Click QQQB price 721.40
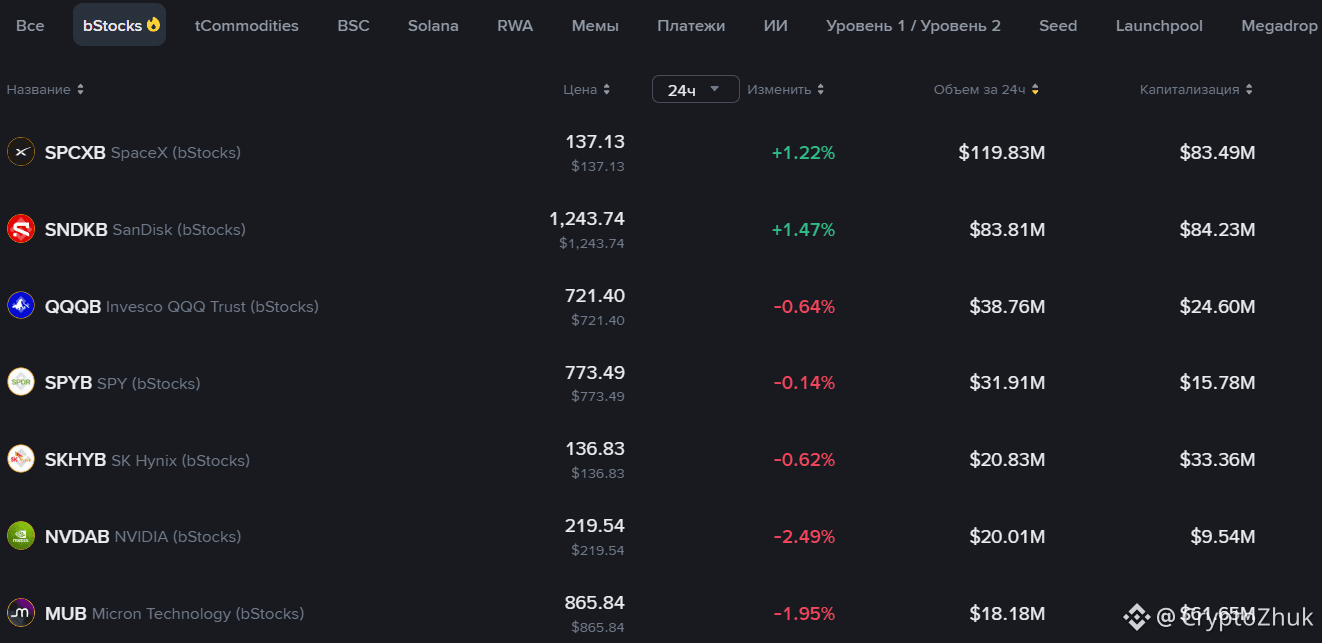 coord(595,296)
